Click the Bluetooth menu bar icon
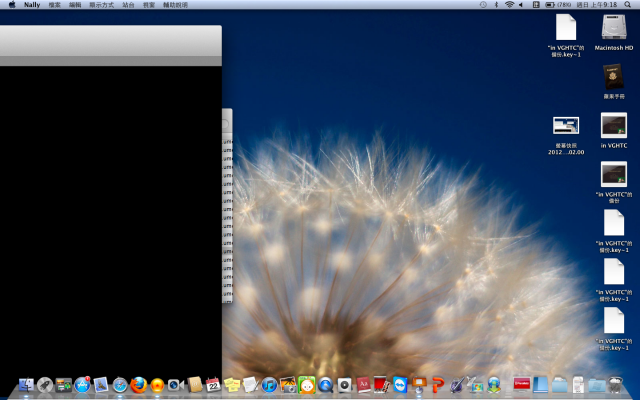This screenshot has height=400, width=640. (x=496, y=4)
